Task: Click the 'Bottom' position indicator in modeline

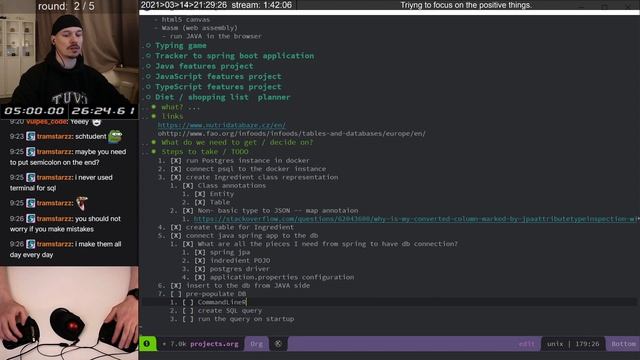Action: coord(623,344)
